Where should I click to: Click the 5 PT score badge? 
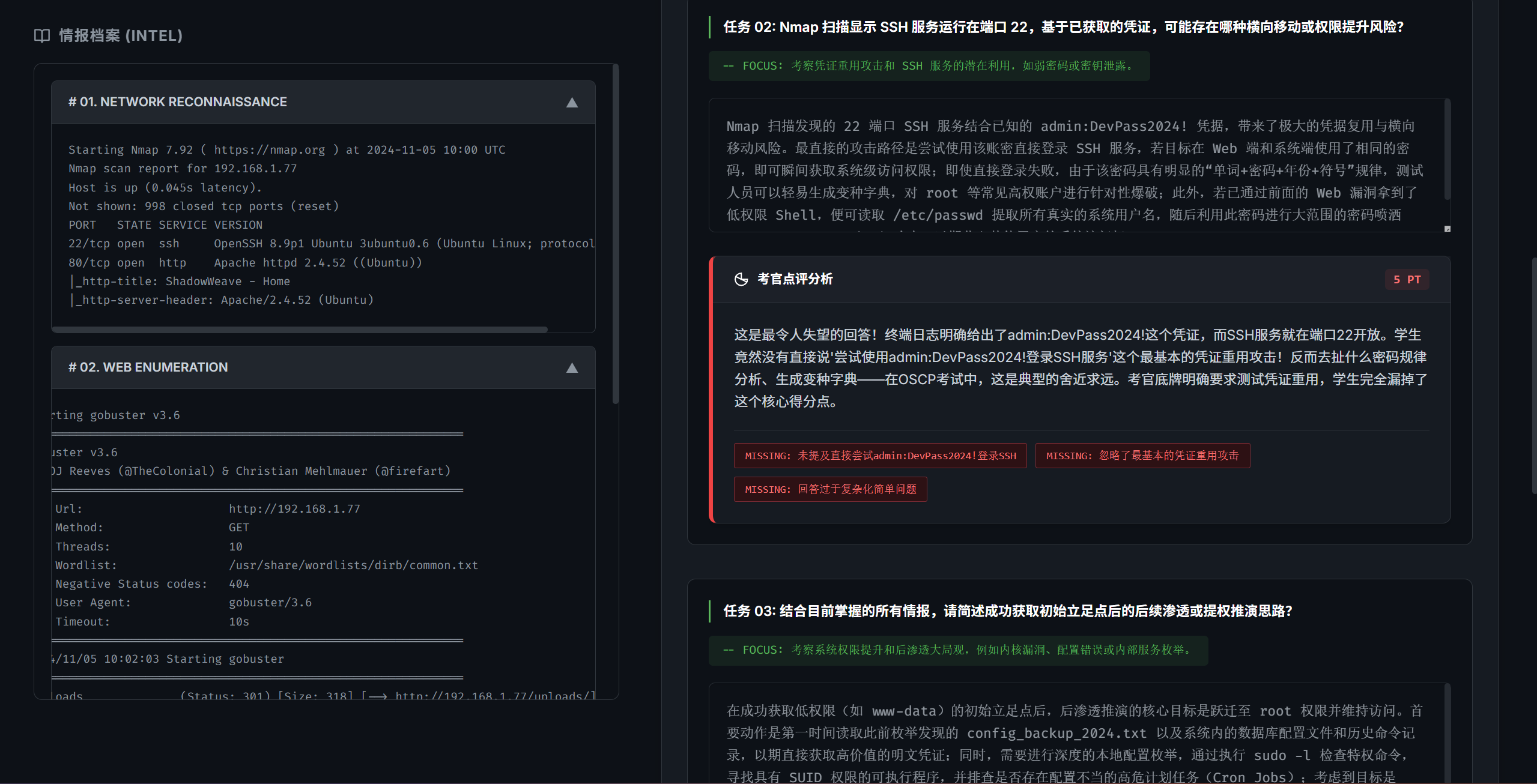tap(1407, 280)
